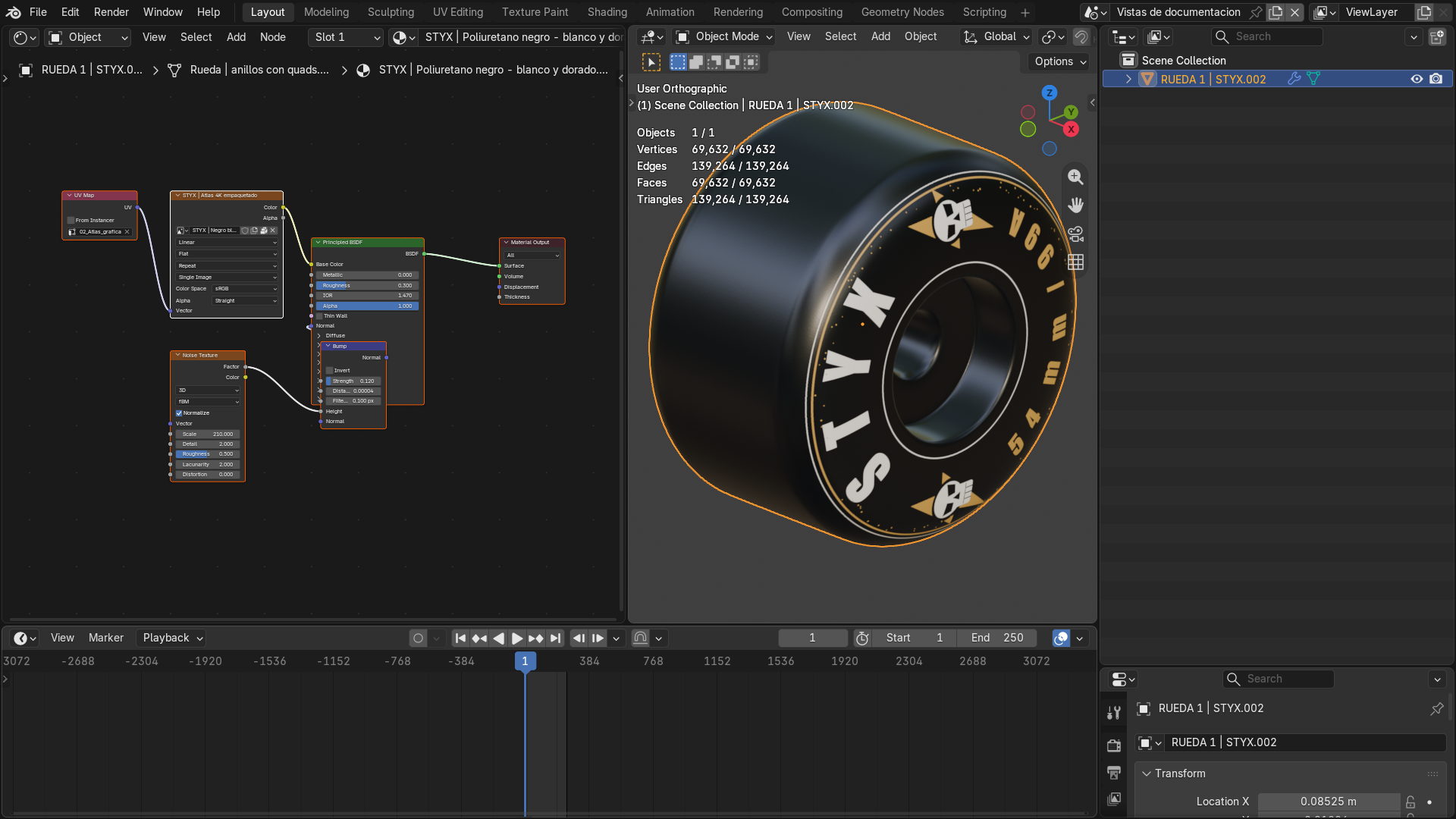Click the Blender logo menu
The width and height of the screenshot is (1456, 819).
[13, 12]
